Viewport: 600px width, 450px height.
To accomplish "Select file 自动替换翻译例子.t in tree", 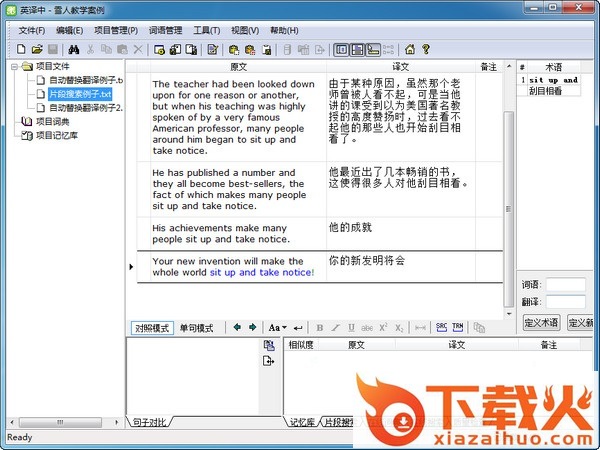I will point(86,80).
